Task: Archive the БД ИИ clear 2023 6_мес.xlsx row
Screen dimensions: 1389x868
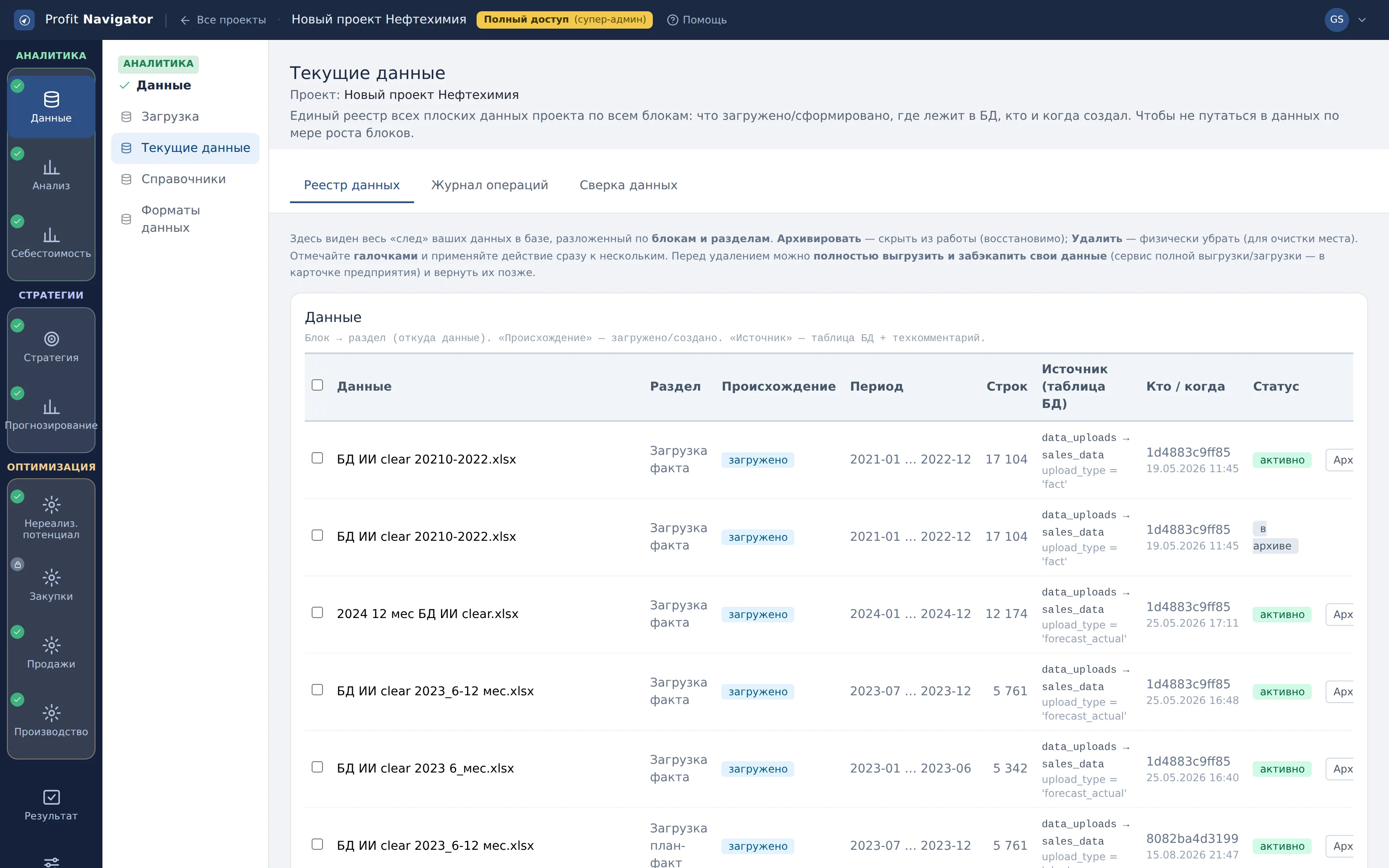Action: (x=1340, y=769)
